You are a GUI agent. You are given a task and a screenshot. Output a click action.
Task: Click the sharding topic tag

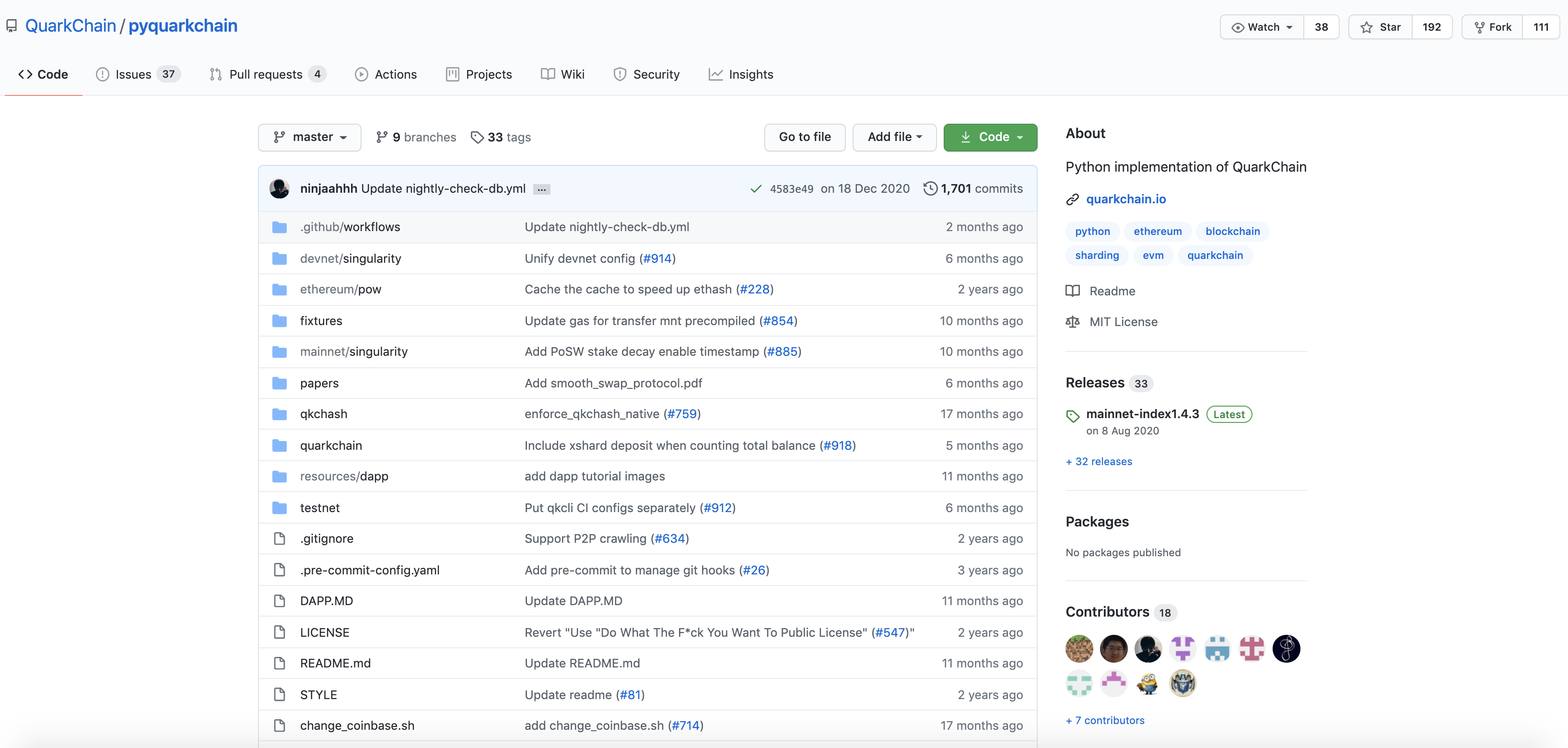pyautogui.click(x=1097, y=256)
